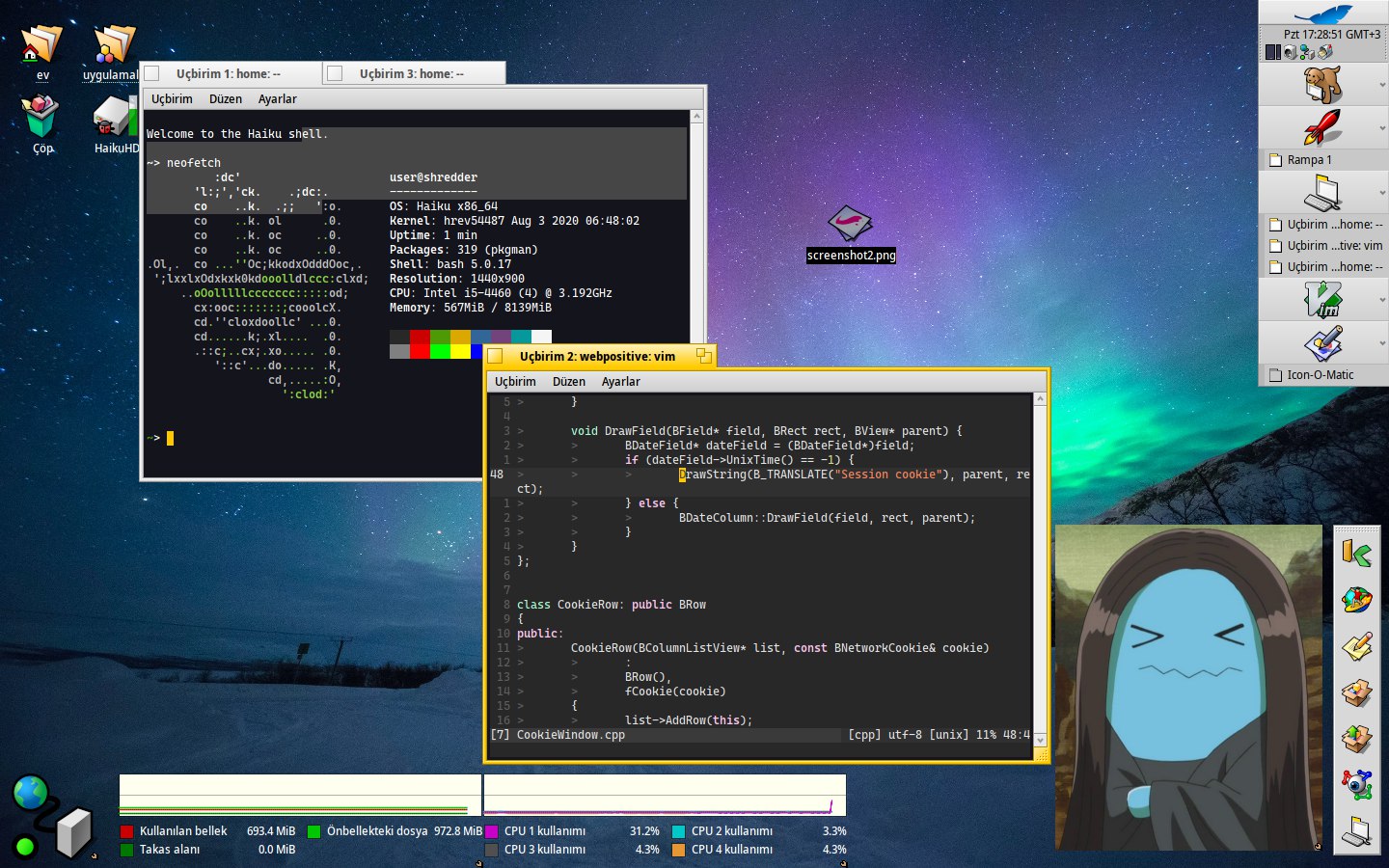The height and width of the screenshot is (868, 1389).
Task: Click the 'CookieWindow.cpp' vim status filename
Action: click(x=571, y=735)
